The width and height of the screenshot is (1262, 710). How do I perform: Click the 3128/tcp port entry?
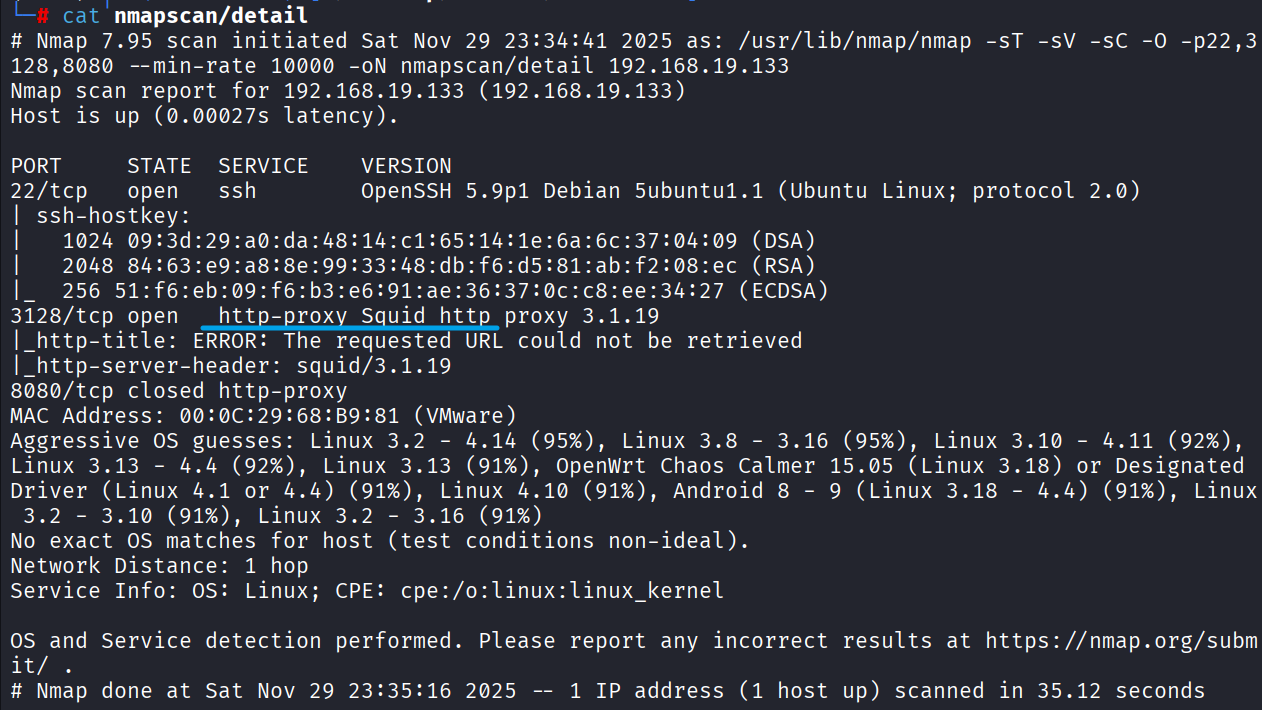point(62,316)
